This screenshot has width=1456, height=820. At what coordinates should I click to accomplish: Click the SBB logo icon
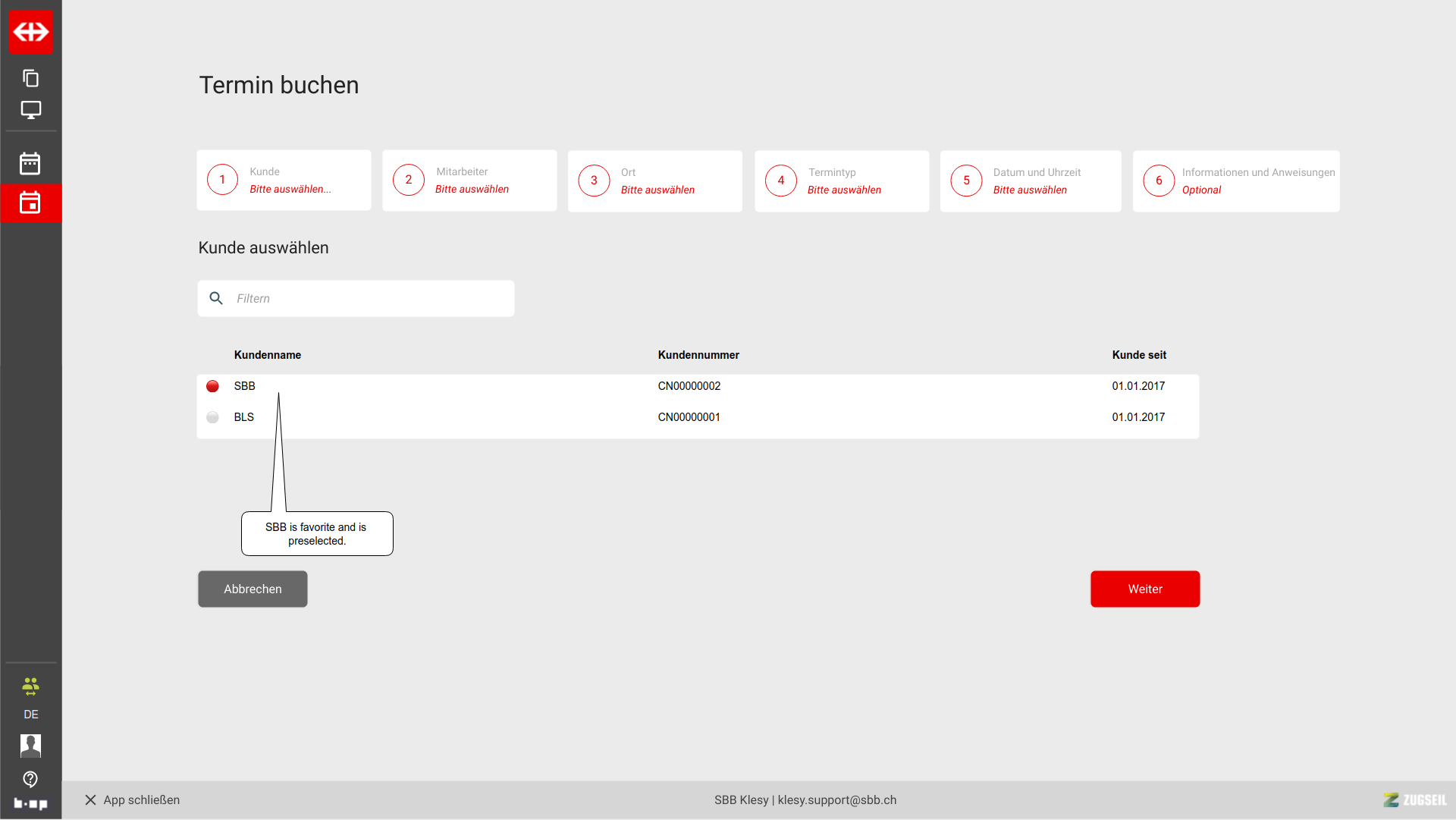click(x=31, y=32)
